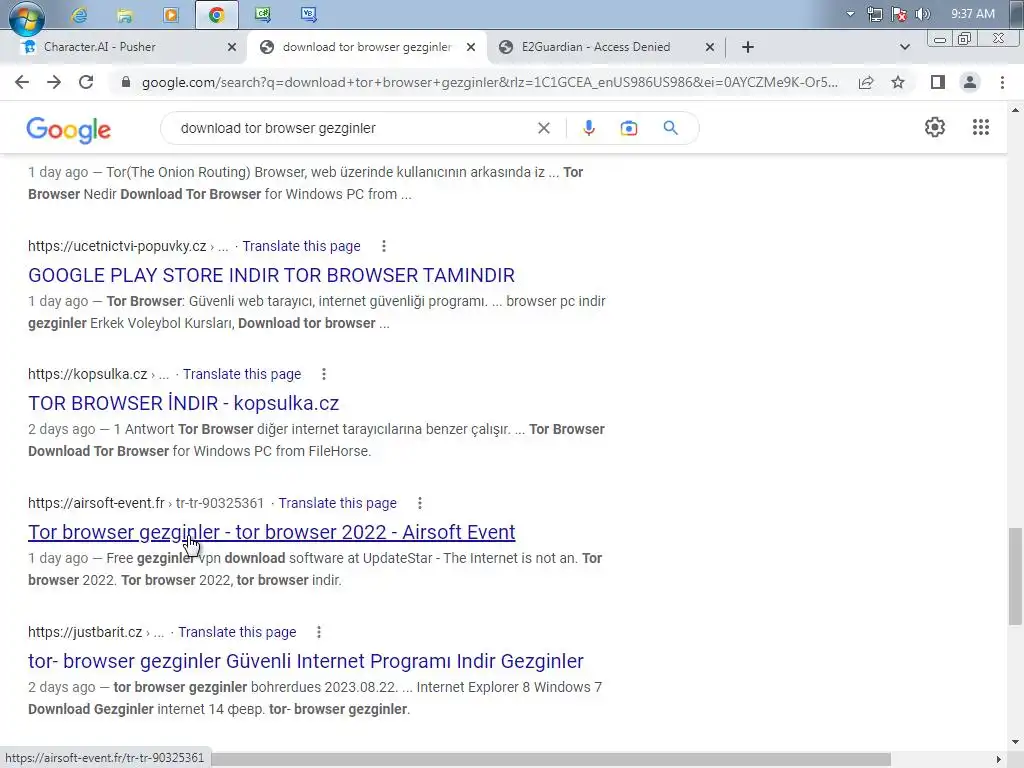Open GOOGLE PLAY STORE INDIR TOR BROWSER TAMINDIR
The image size is (1024, 768).
[x=271, y=275]
